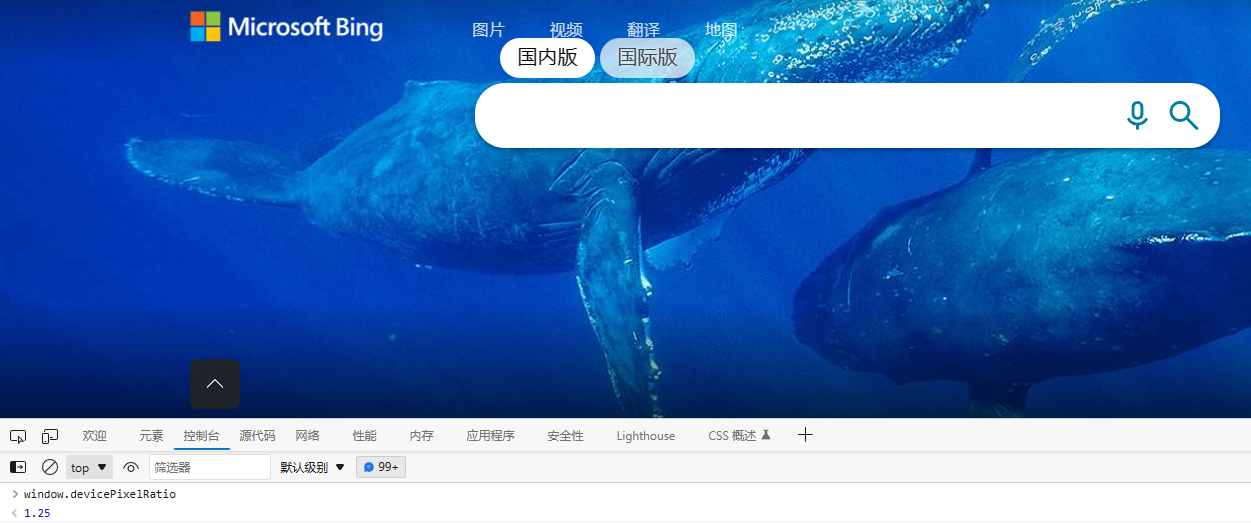The image size is (1251, 523).
Task: Click the Microsoft Bing logo
Action: coord(287,27)
